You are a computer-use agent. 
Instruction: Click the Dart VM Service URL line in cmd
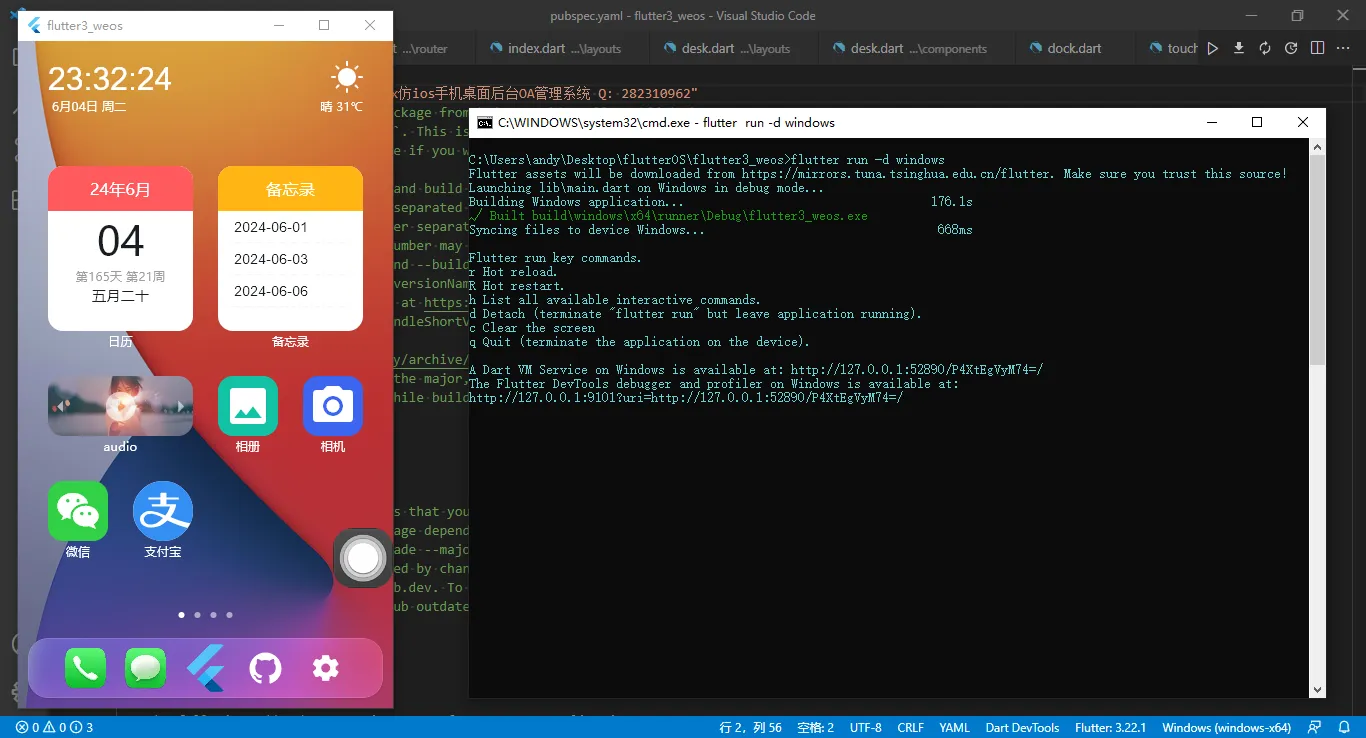coord(756,370)
